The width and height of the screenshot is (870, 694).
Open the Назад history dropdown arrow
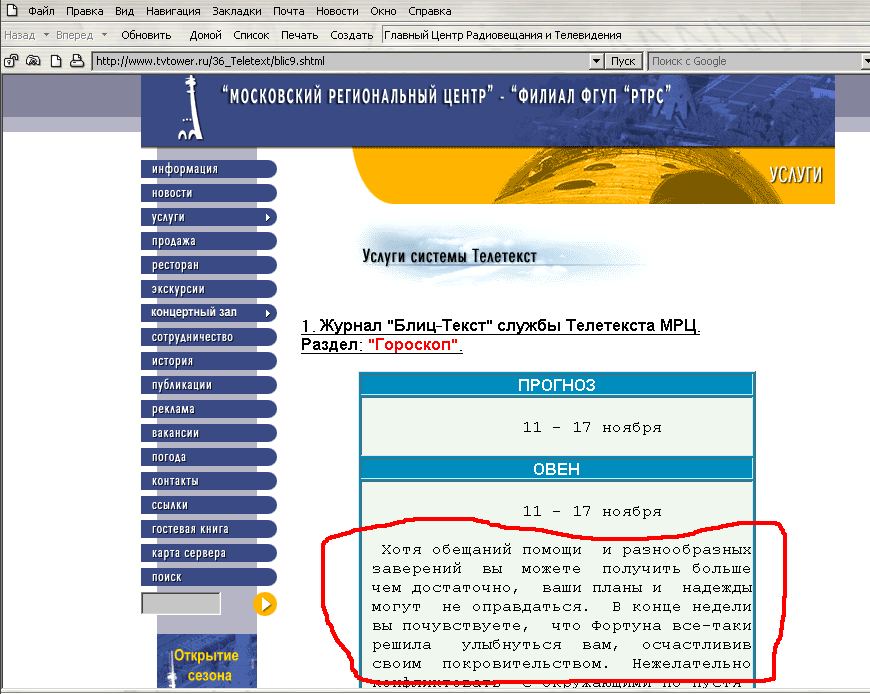(46, 34)
